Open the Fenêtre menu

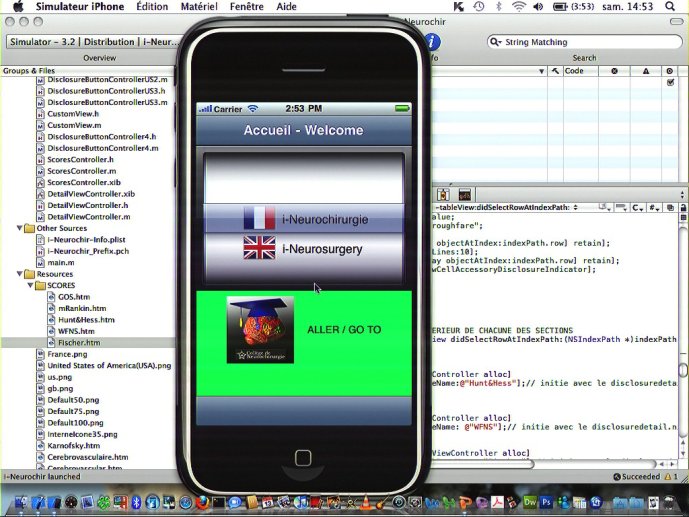point(247,6)
